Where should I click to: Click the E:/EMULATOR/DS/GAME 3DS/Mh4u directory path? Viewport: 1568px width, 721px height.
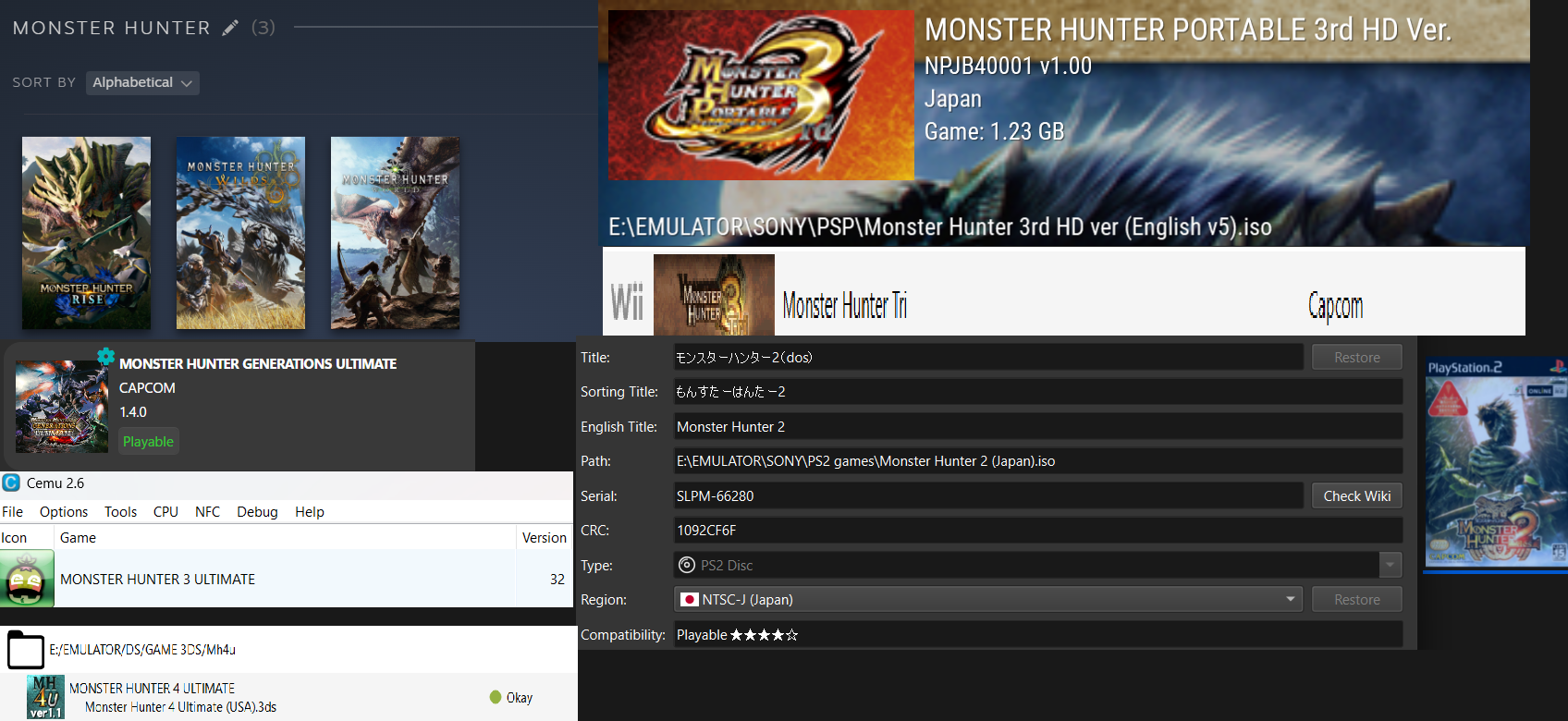pyautogui.click(x=142, y=650)
